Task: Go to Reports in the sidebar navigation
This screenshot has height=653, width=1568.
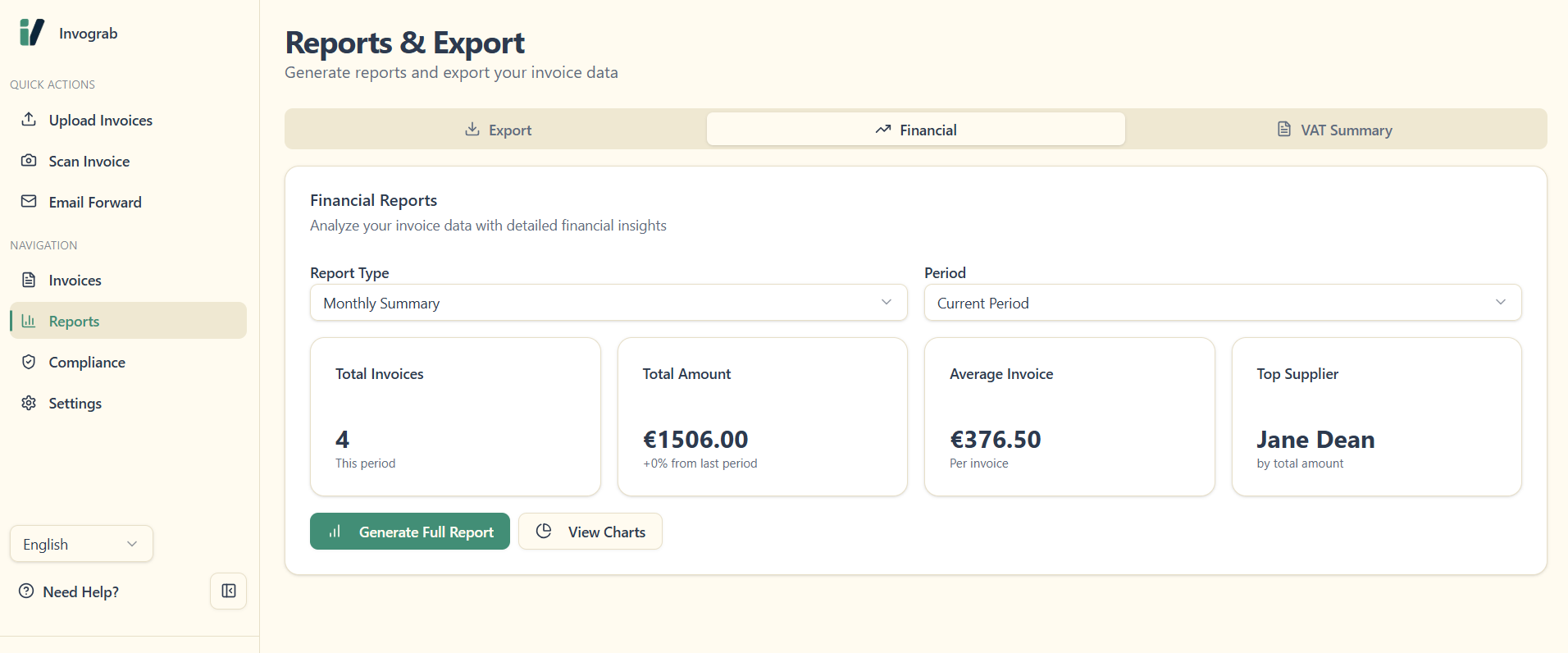Action: pyautogui.click(x=74, y=322)
